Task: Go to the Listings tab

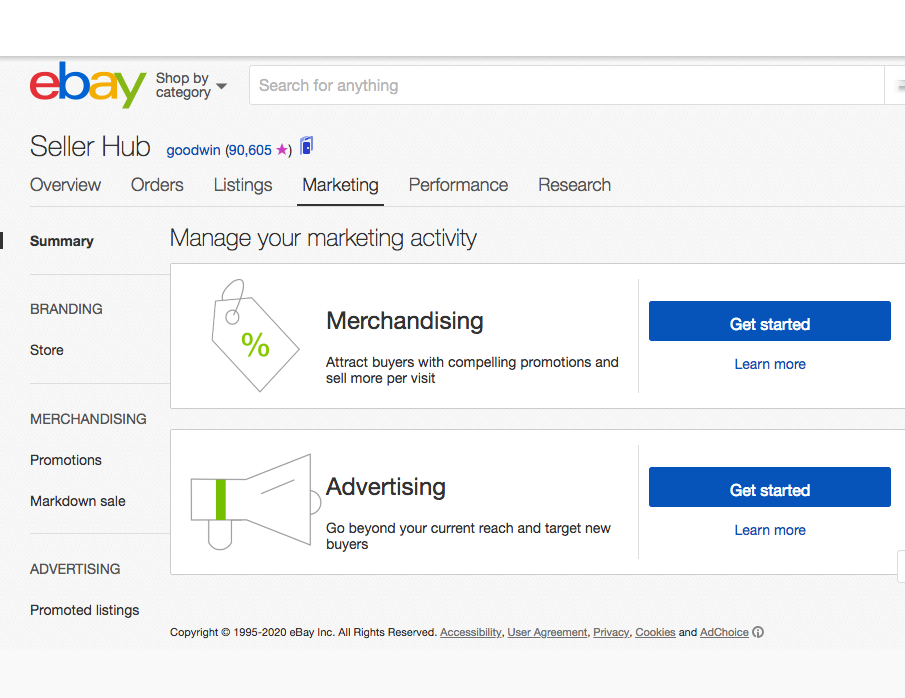Action: (x=243, y=185)
